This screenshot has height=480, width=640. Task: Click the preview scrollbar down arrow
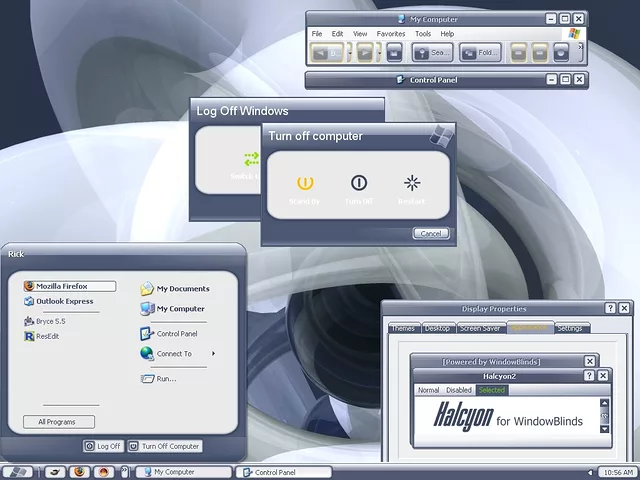pos(604,427)
